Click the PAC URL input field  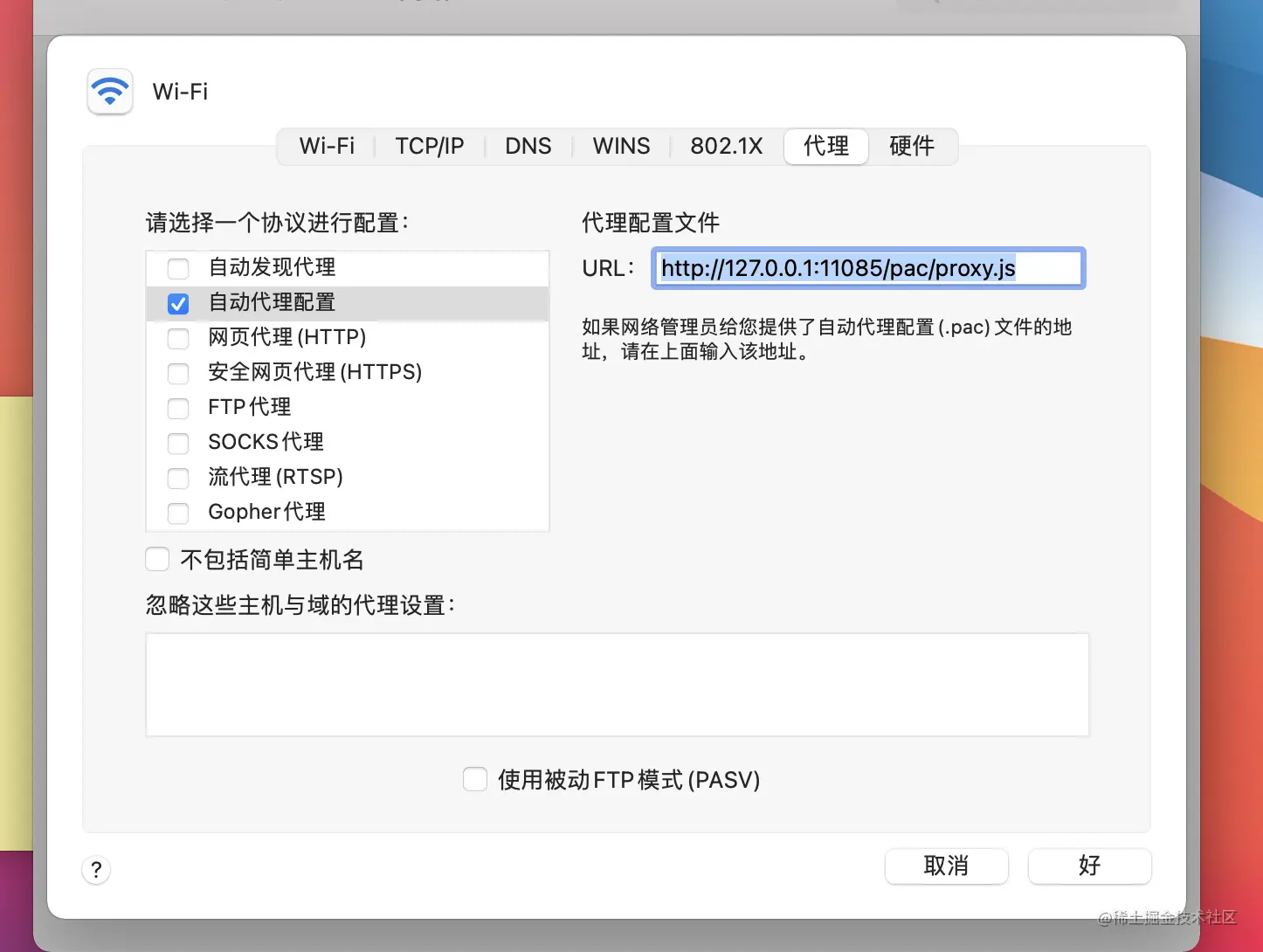(x=868, y=268)
